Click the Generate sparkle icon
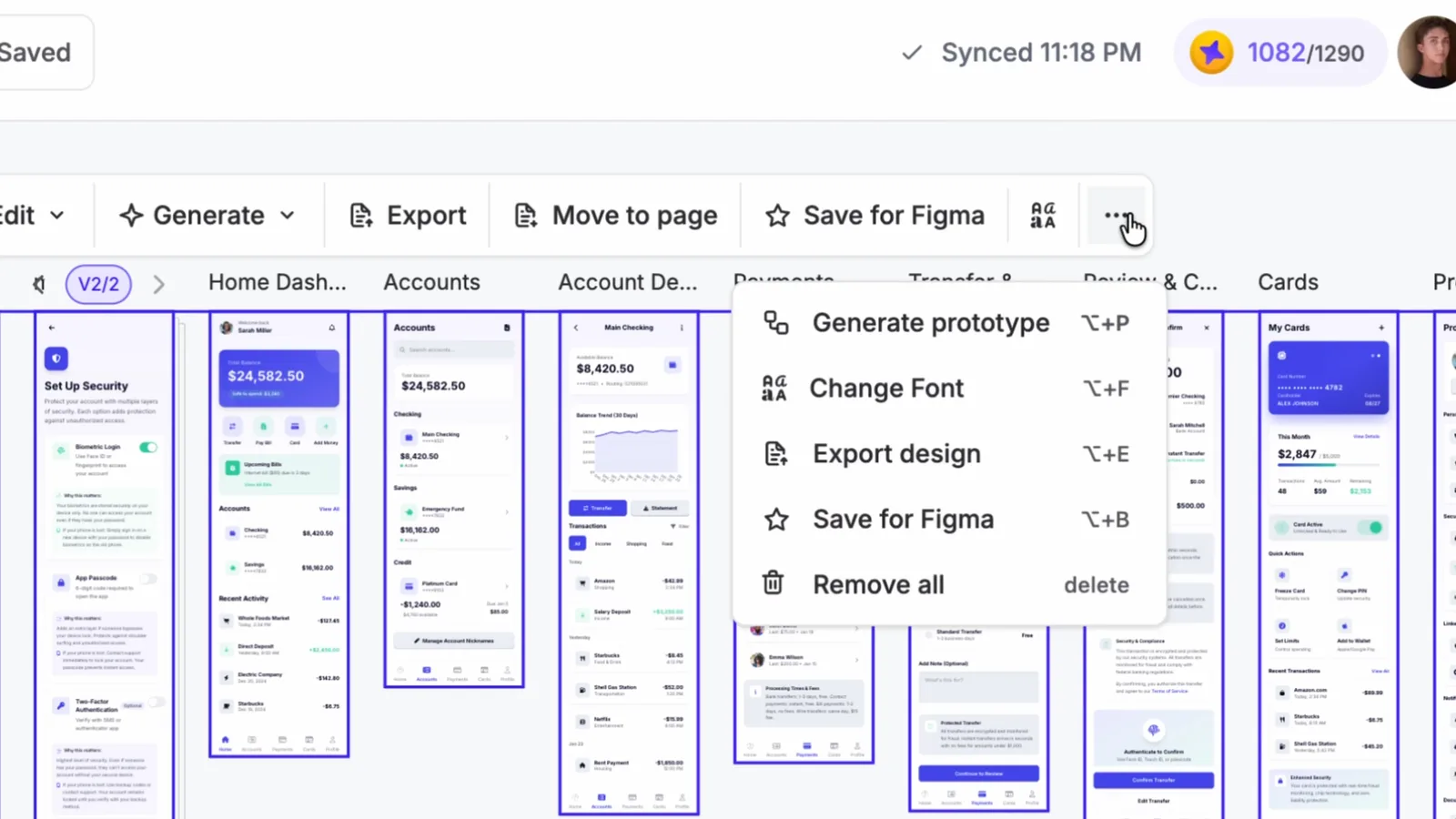The height and width of the screenshot is (819, 1456). 131,216
